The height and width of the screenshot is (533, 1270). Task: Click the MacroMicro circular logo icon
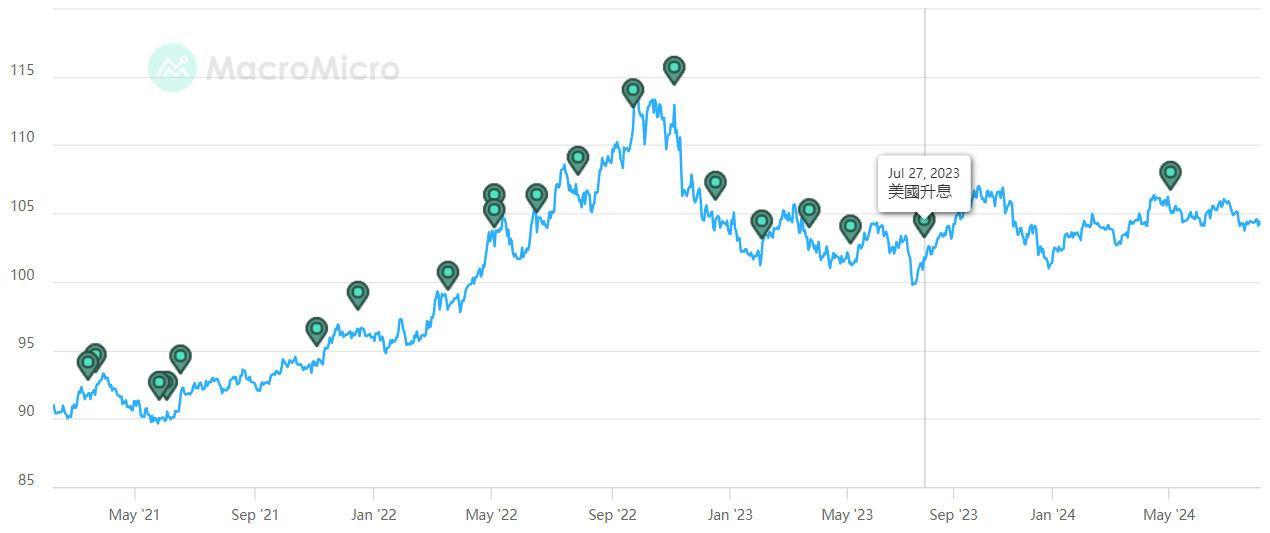coord(172,68)
